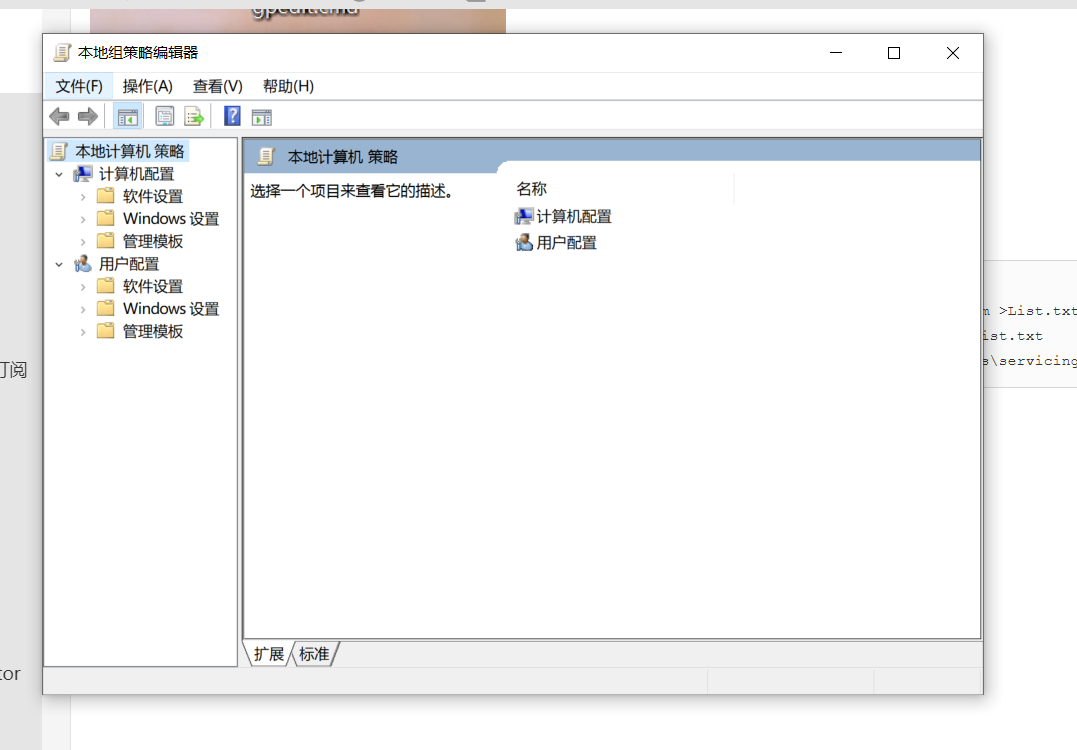1077x750 pixels.
Task: Click the 本地计算机 策略 root node icon
Action: 59,151
